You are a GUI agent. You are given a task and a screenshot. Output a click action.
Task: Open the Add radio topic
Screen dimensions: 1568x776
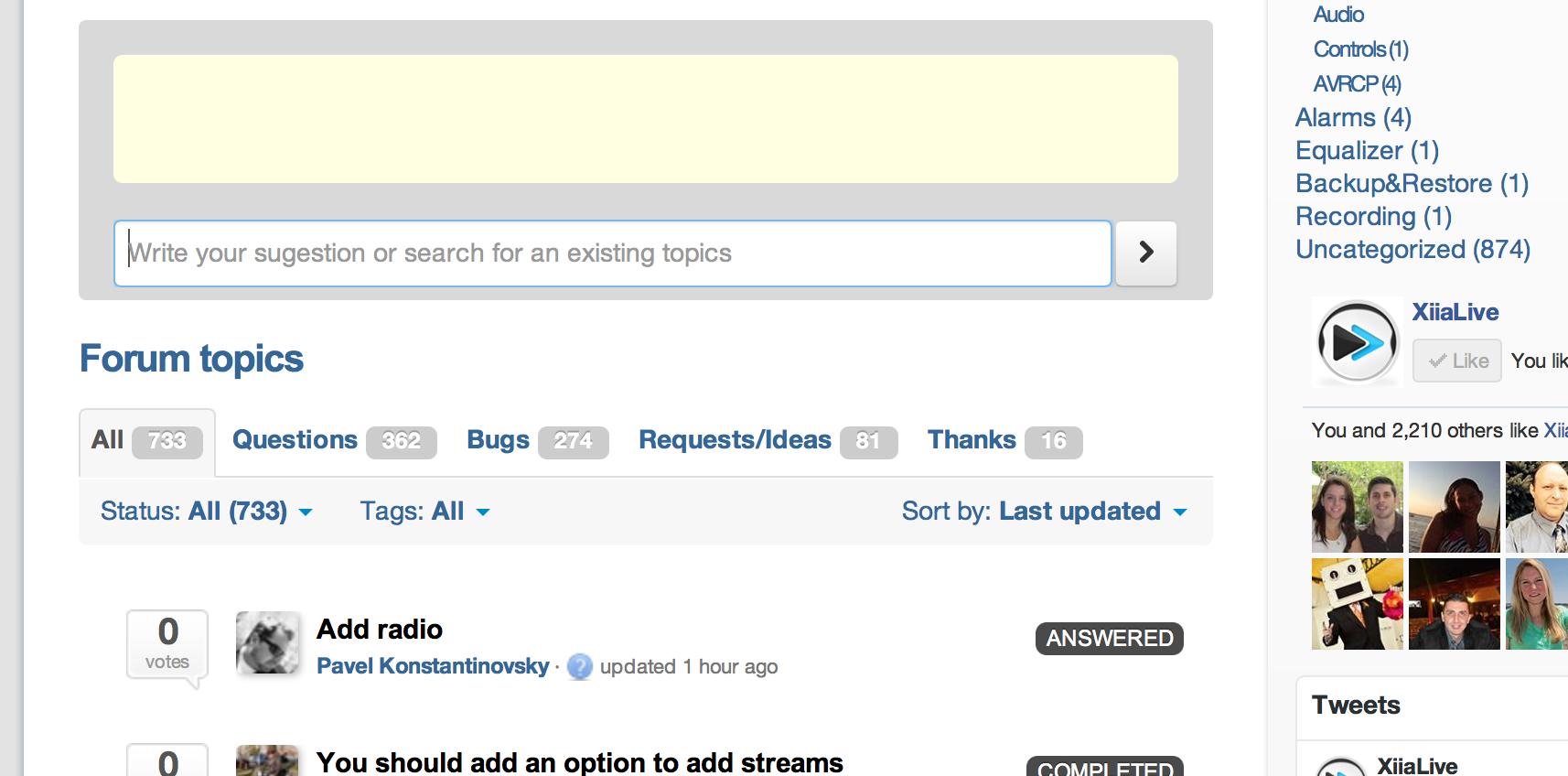coord(380,630)
